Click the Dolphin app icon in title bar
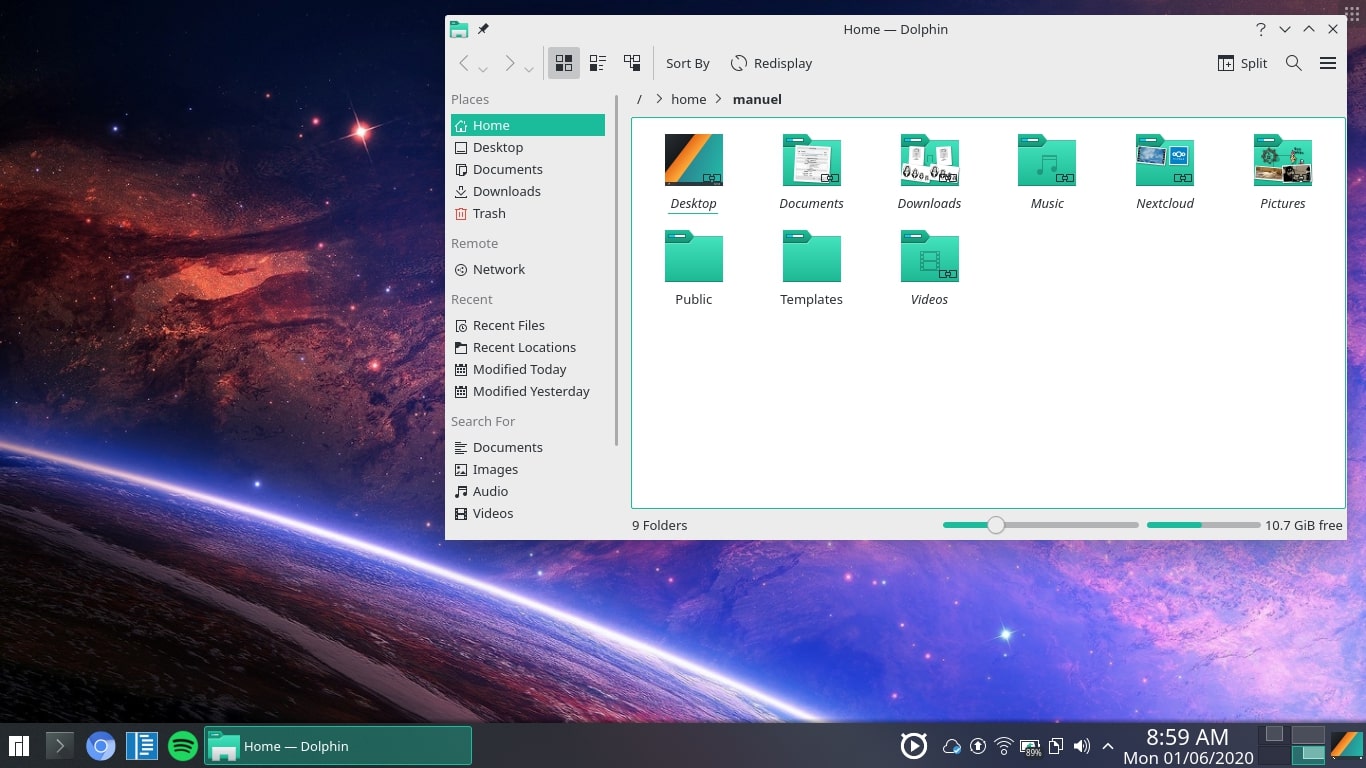The image size is (1366, 768). [459, 29]
